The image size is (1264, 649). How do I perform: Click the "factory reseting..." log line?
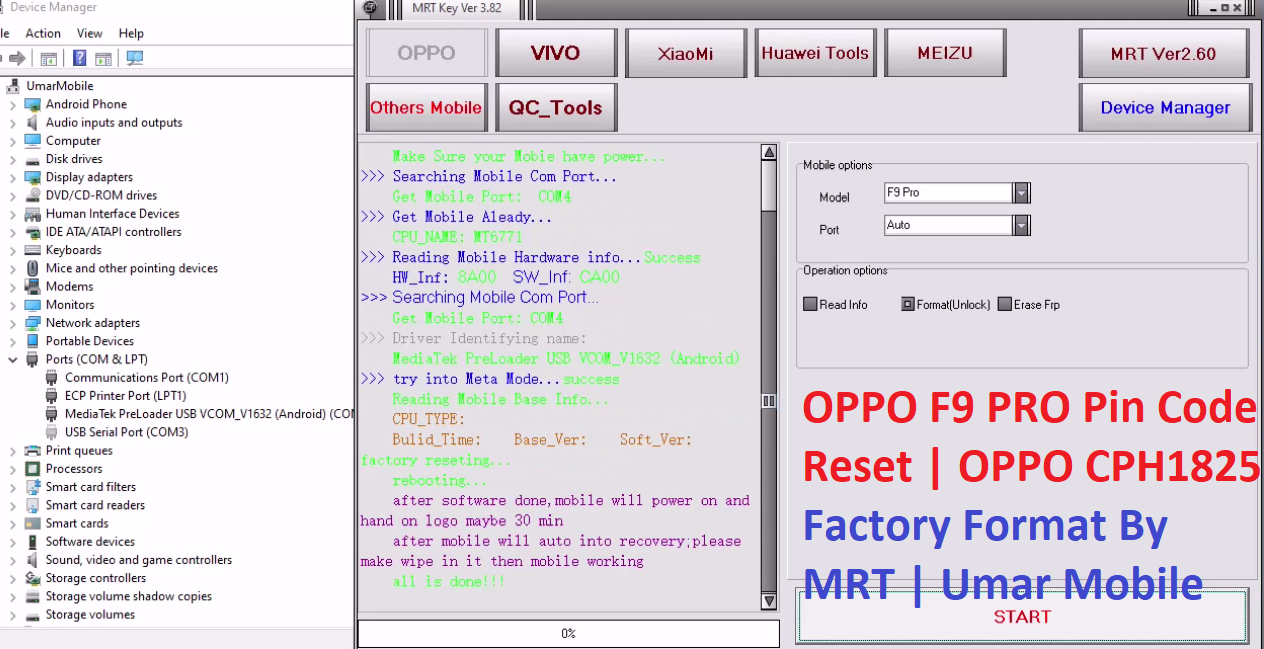tap(436, 460)
